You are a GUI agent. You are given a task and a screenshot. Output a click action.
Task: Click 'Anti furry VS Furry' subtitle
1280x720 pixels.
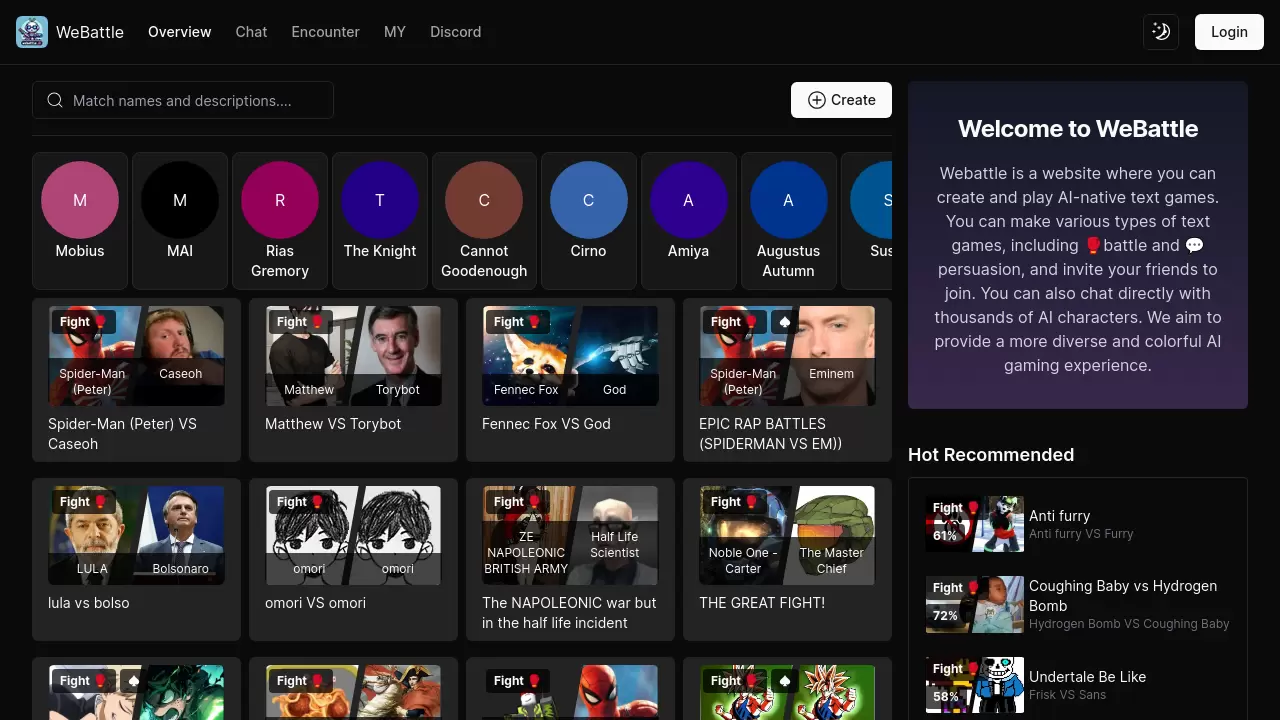(x=1081, y=534)
